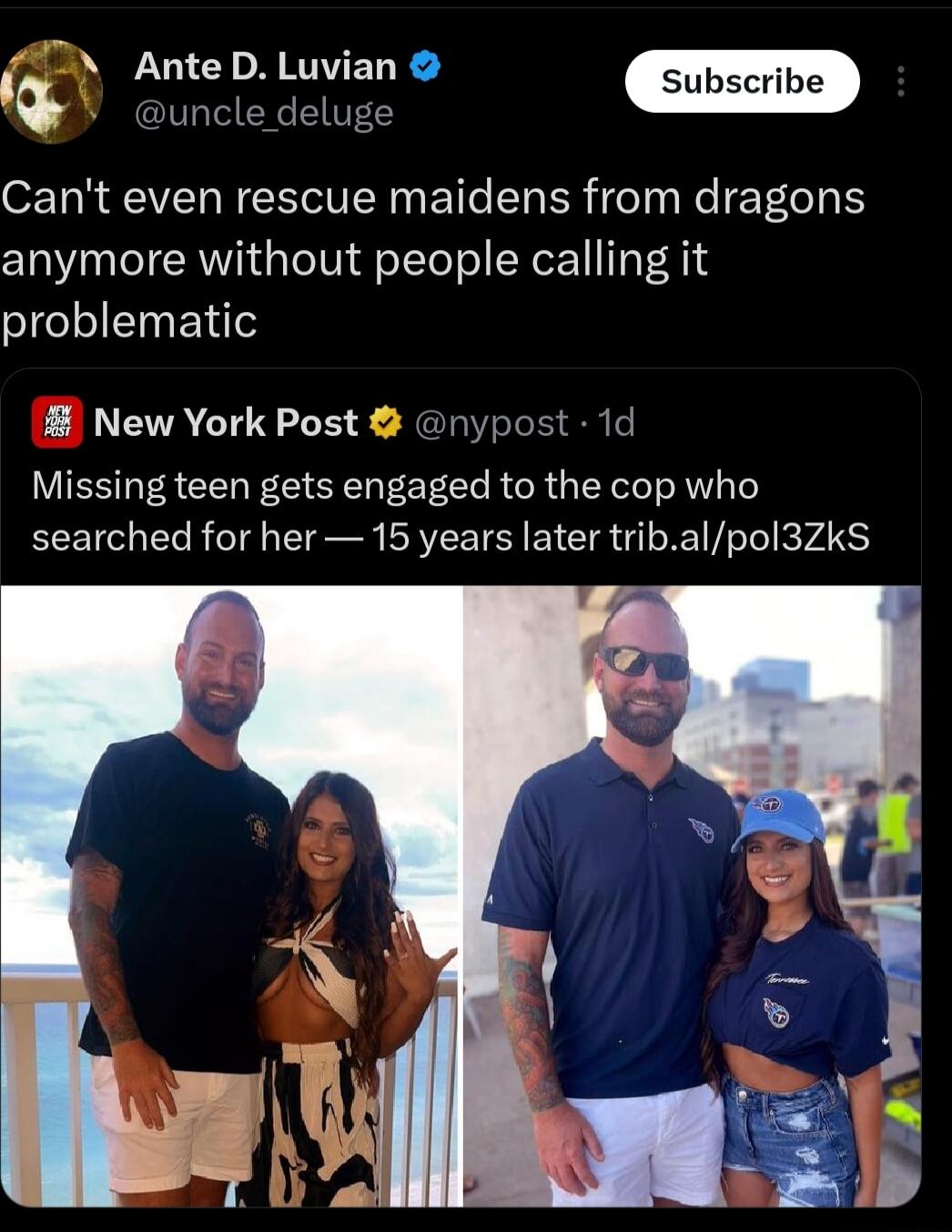Open the New York Post account name

coord(226,422)
